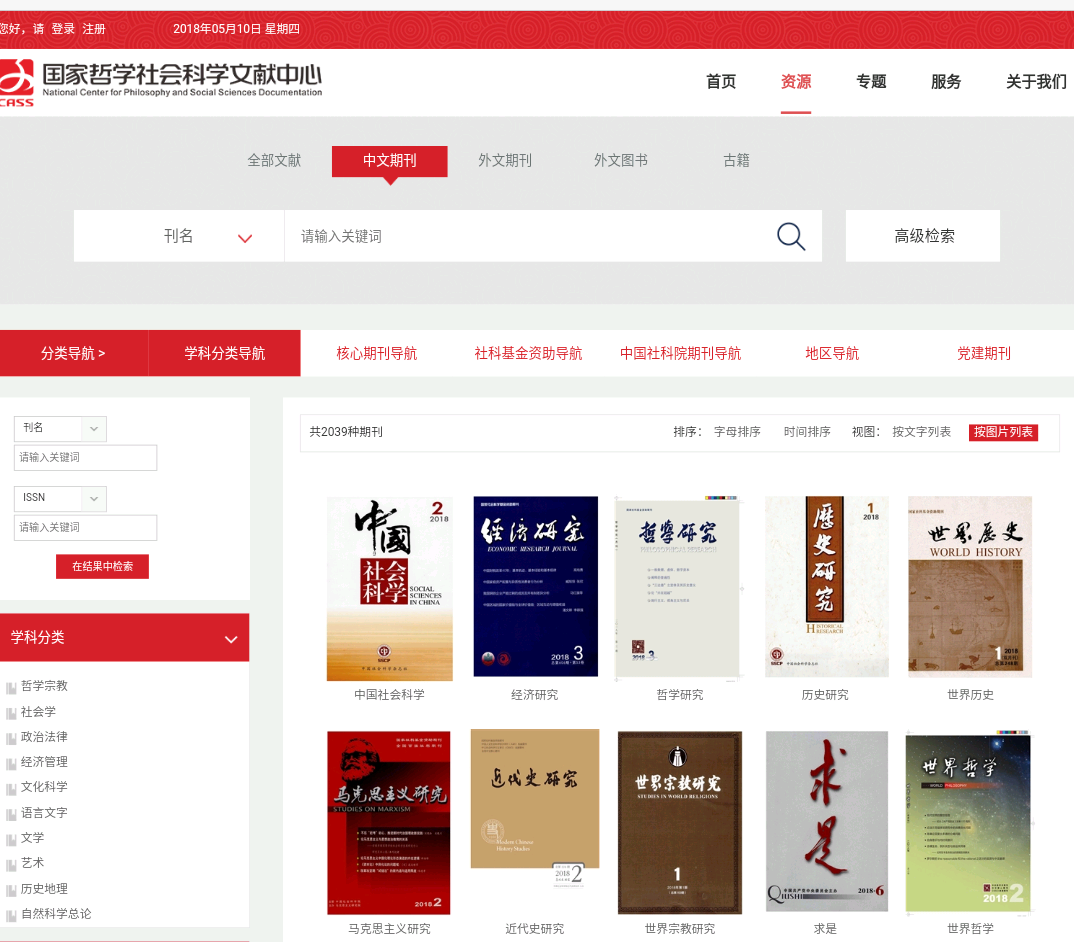This screenshot has height=942, width=1074.
Task: Switch view to 按图片列表
Action: tap(1003, 432)
